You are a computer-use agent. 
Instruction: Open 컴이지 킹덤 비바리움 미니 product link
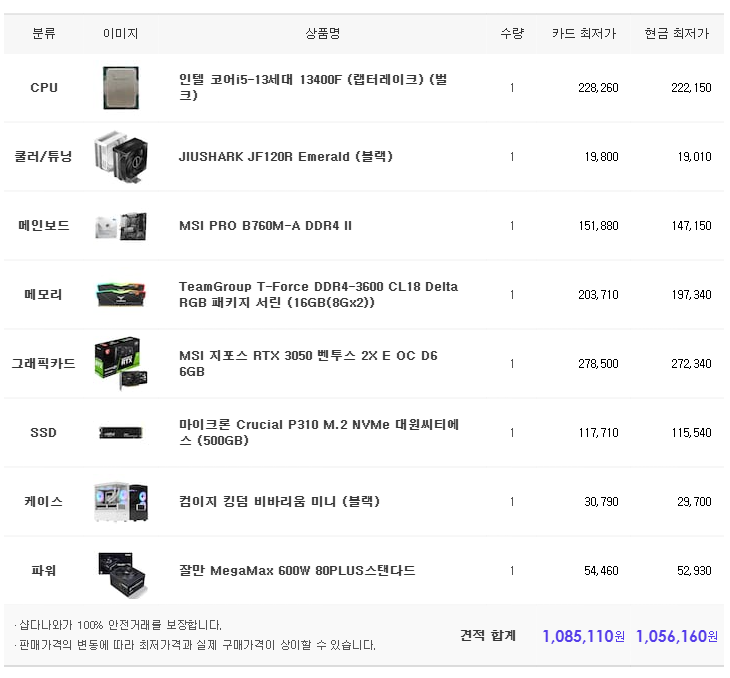coord(279,502)
